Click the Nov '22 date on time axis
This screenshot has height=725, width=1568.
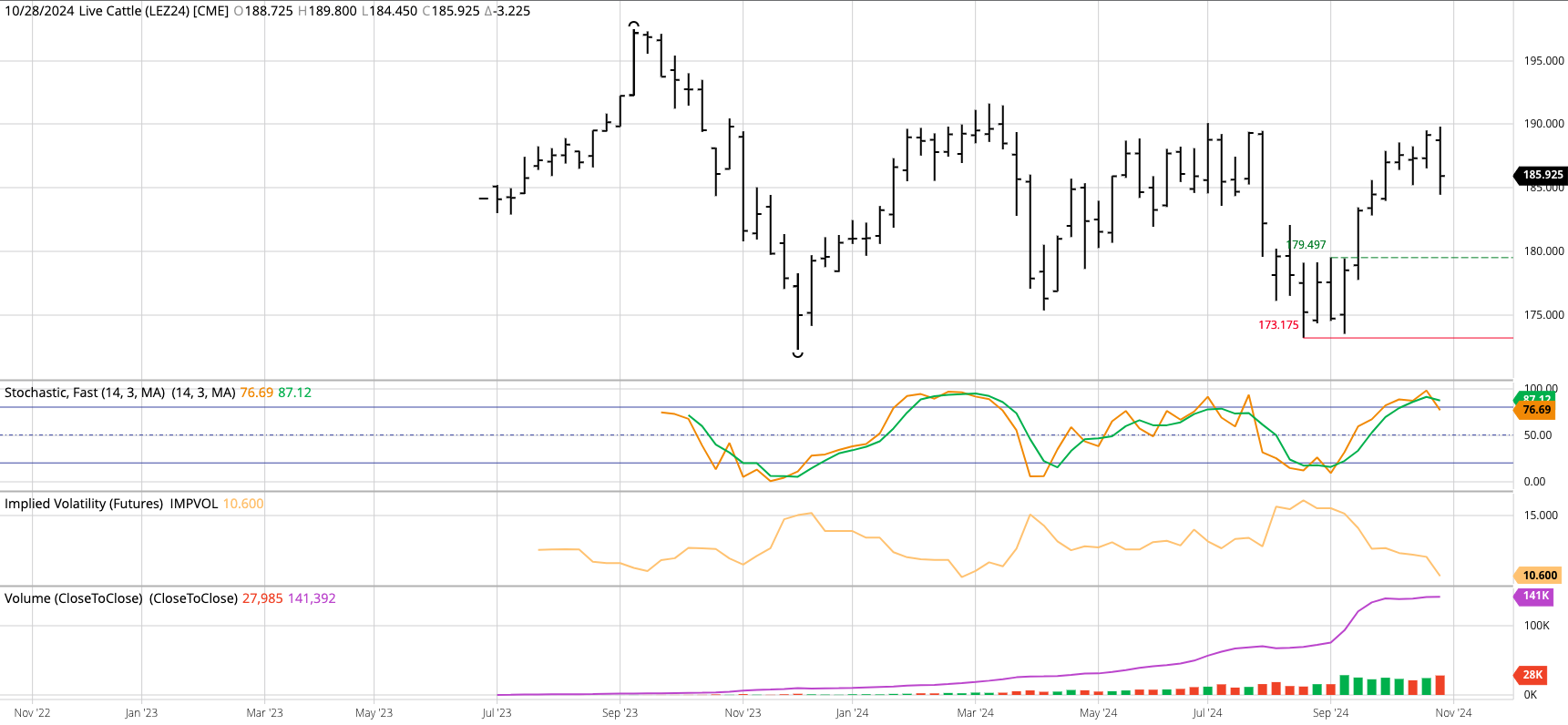pyautogui.click(x=33, y=713)
